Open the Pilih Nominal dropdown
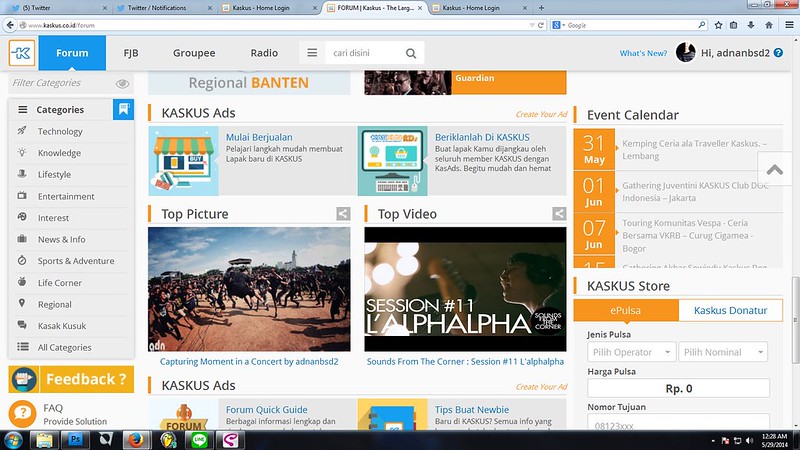Image resolution: width=800 pixels, height=450 pixels. (x=723, y=352)
